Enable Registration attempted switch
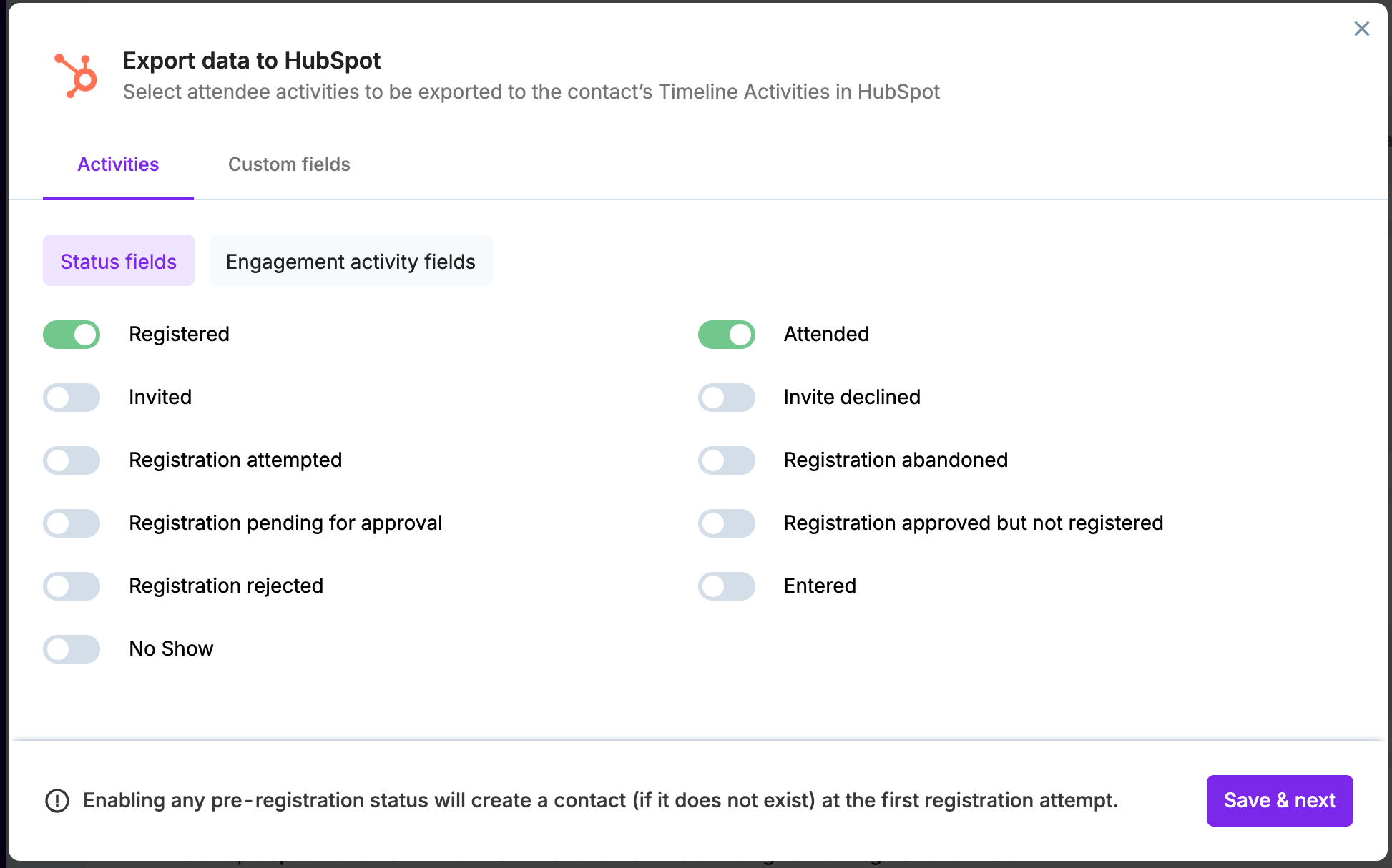 coord(72,460)
